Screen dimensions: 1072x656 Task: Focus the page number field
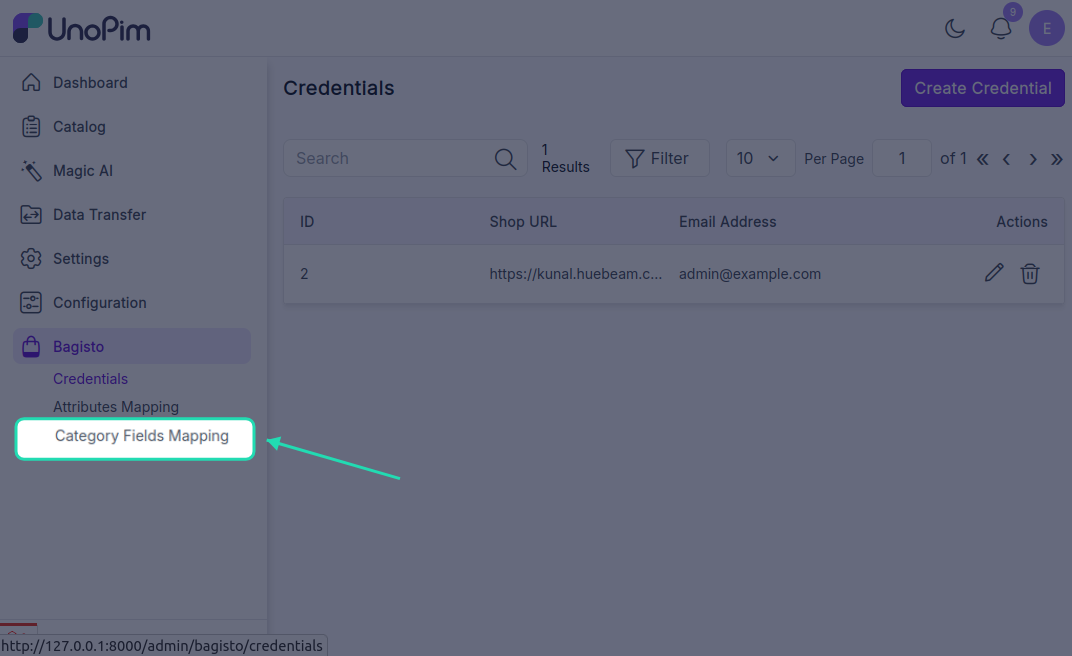click(x=902, y=159)
